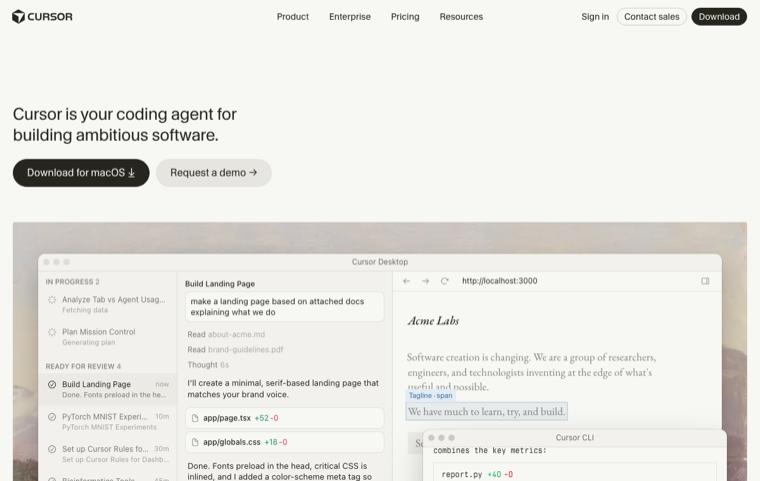Toggle the side panel icon in browser toolbar
This screenshot has height=481, width=760.
click(x=705, y=281)
